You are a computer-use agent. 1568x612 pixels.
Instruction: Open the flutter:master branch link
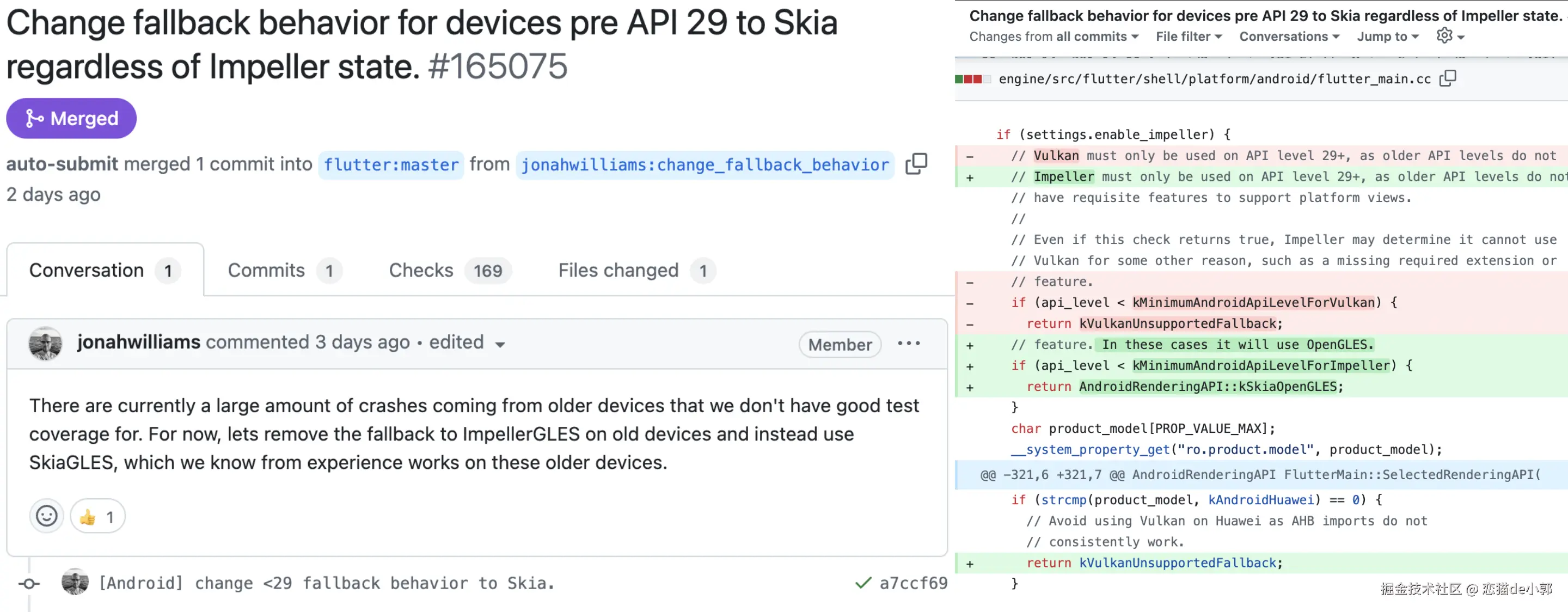391,164
